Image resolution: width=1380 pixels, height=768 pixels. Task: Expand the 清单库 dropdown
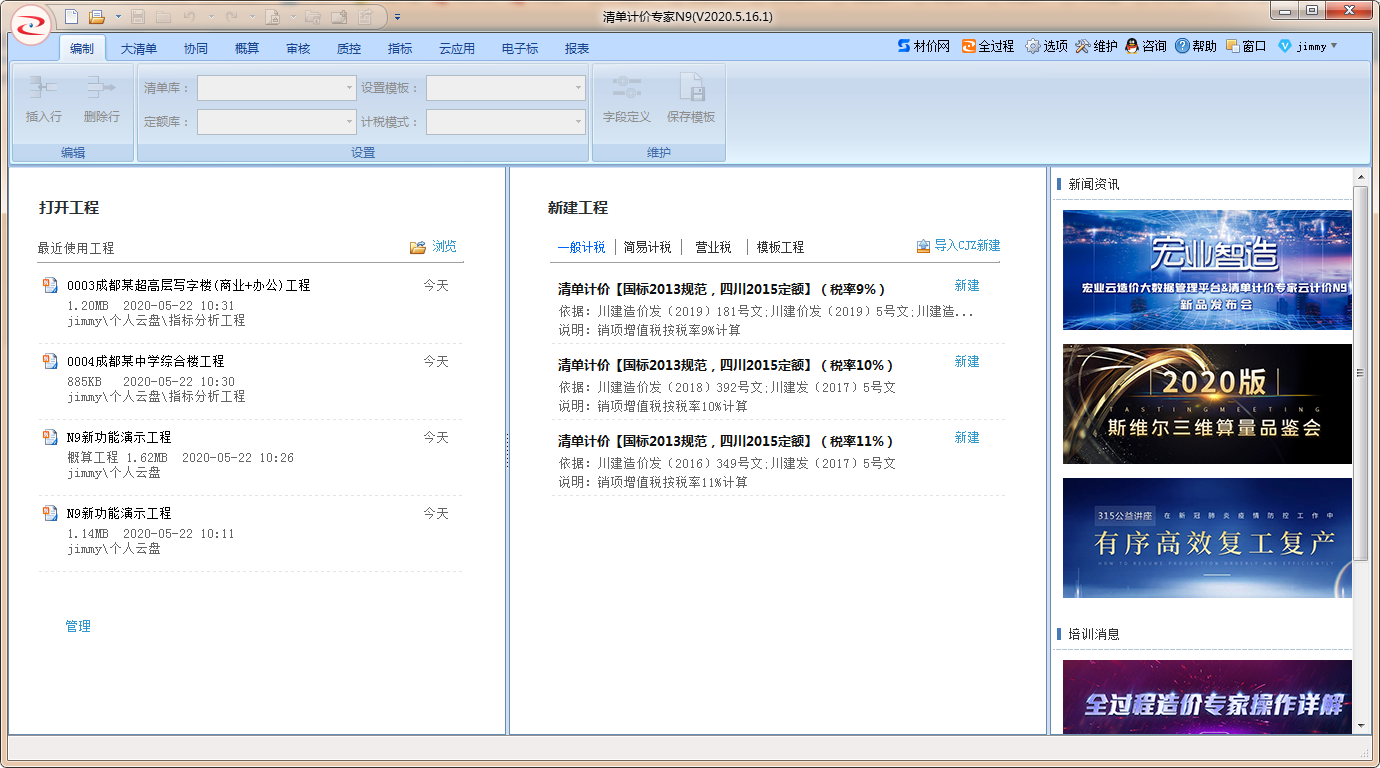coord(349,88)
